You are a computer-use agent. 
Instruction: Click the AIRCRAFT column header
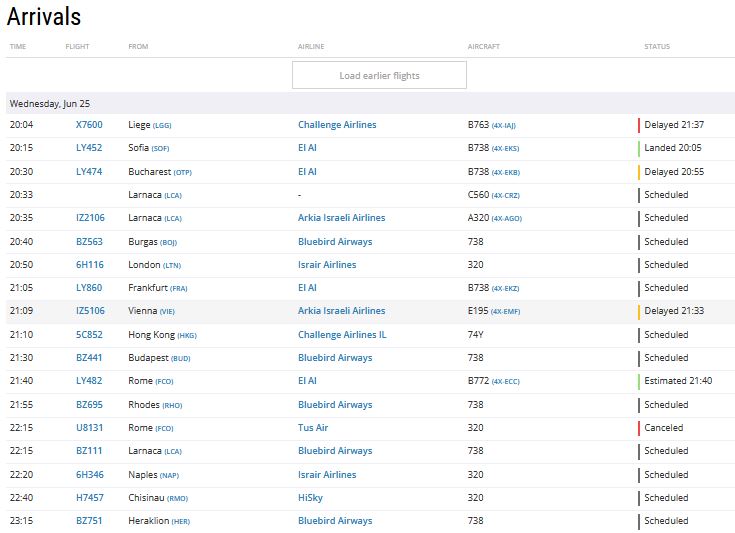point(483,46)
